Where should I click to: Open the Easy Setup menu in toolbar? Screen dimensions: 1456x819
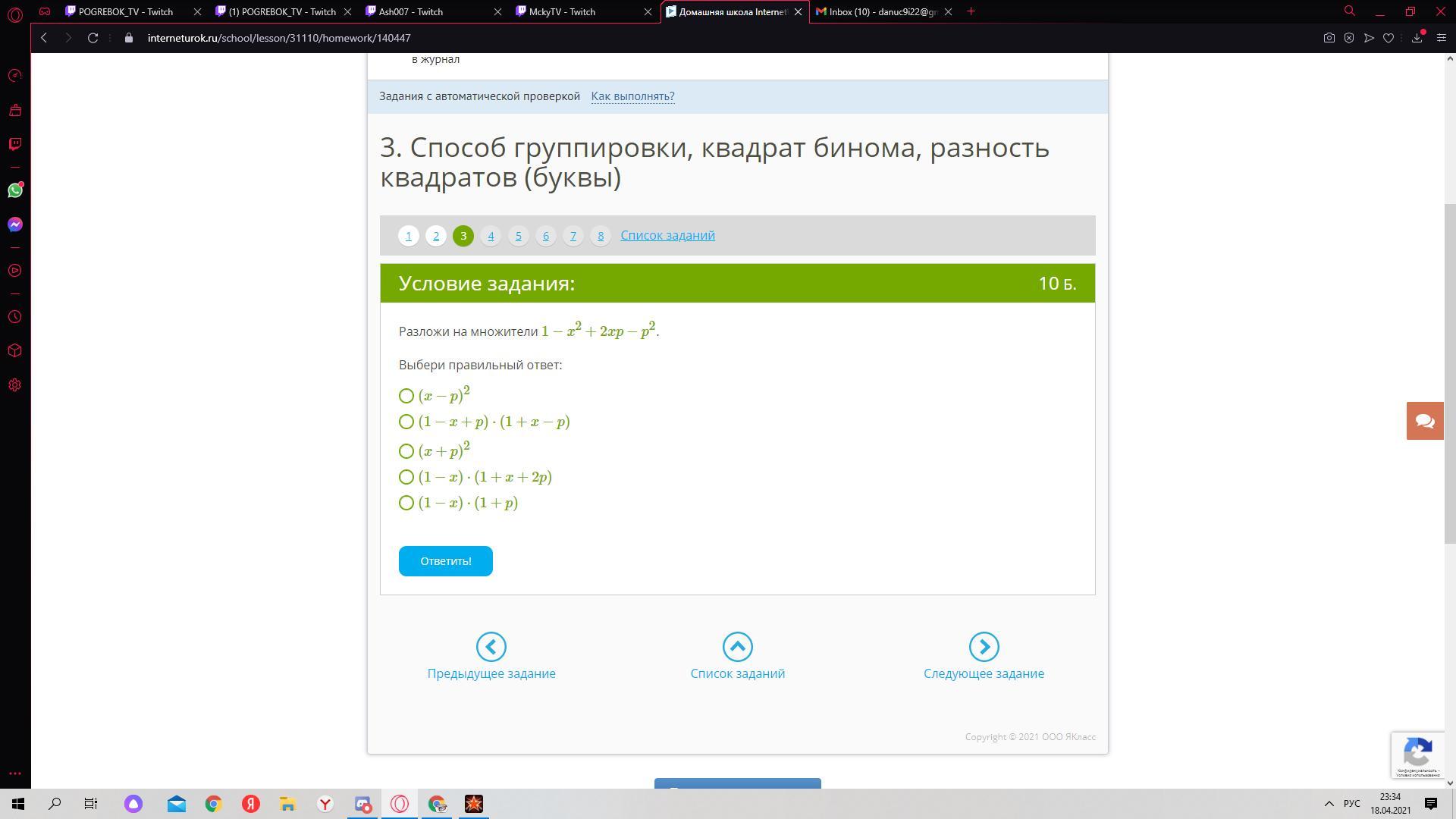1442,38
